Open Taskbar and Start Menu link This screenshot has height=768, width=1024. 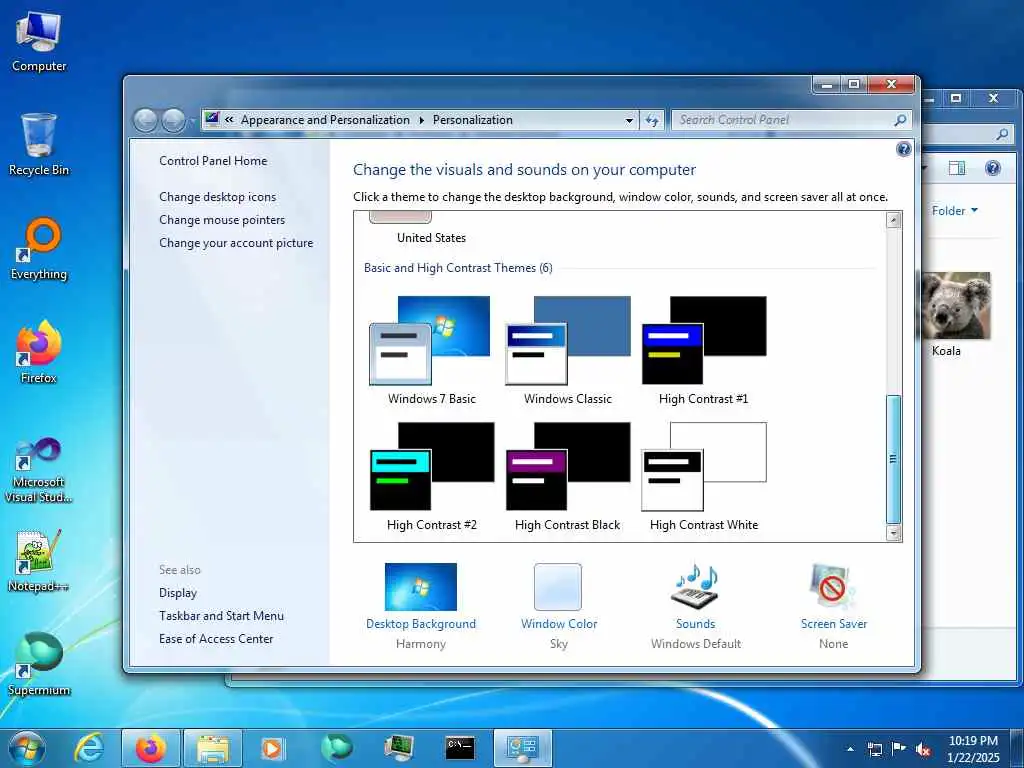[221, 615]
